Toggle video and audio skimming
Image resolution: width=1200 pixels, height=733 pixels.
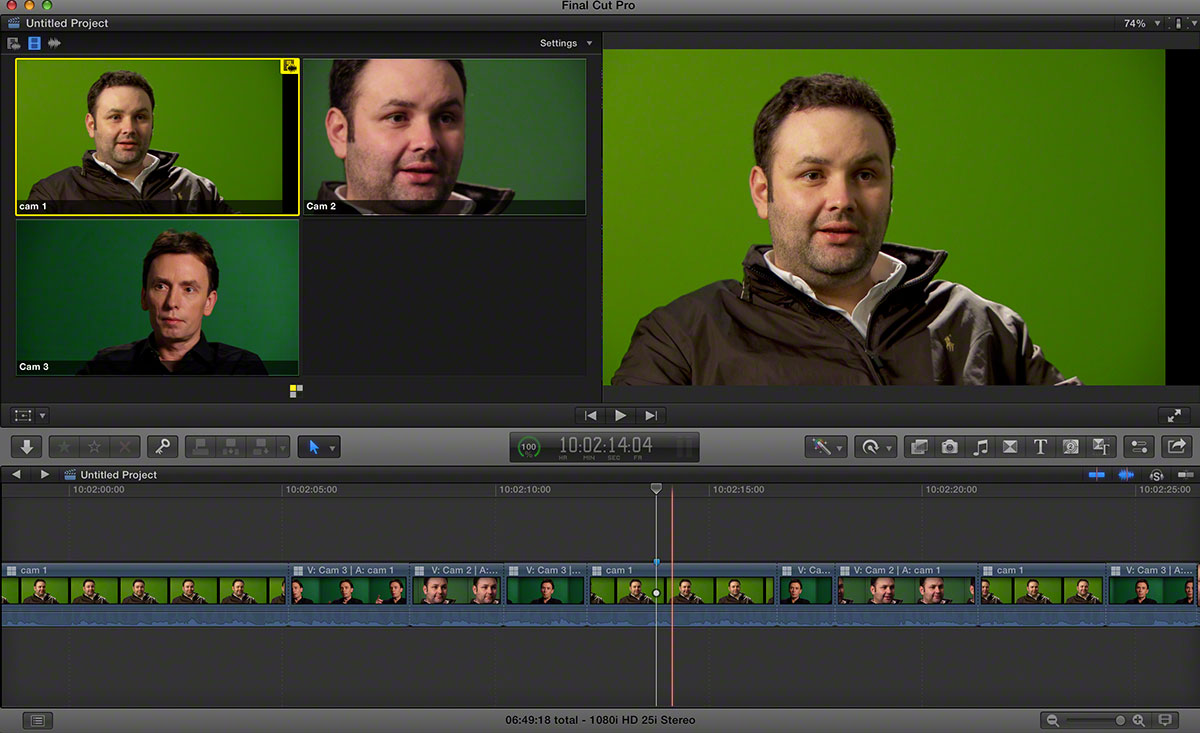point(1097,474)
